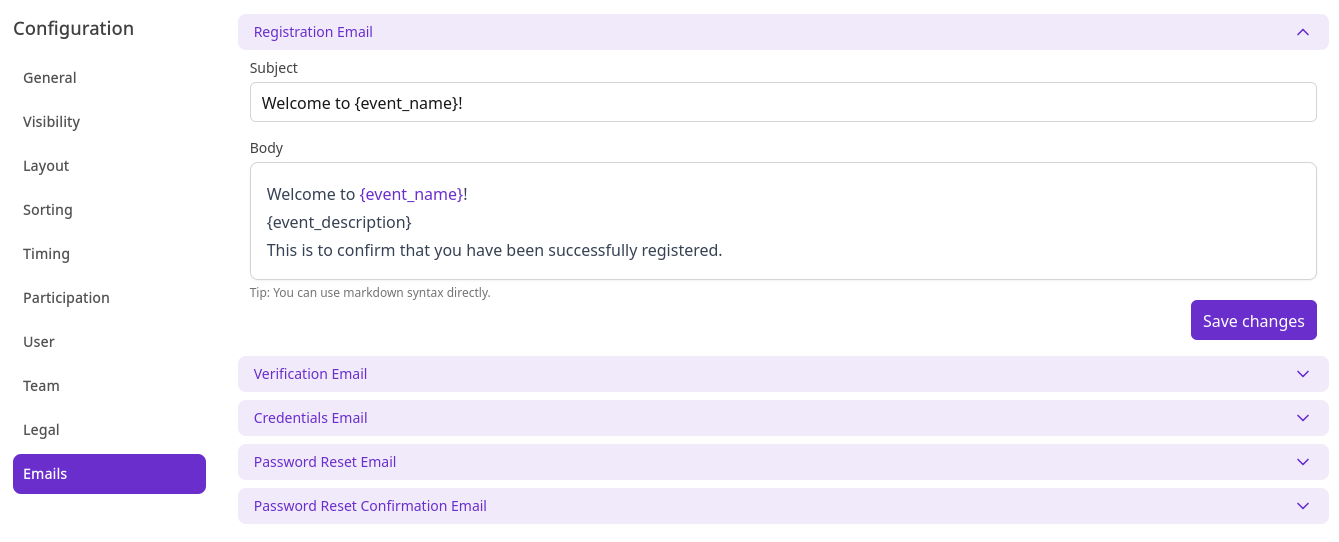This screenshot has width=1339, height=542.
Task: Expand Password Reset Confirmation Email chevron
Action: [1302, 506]
